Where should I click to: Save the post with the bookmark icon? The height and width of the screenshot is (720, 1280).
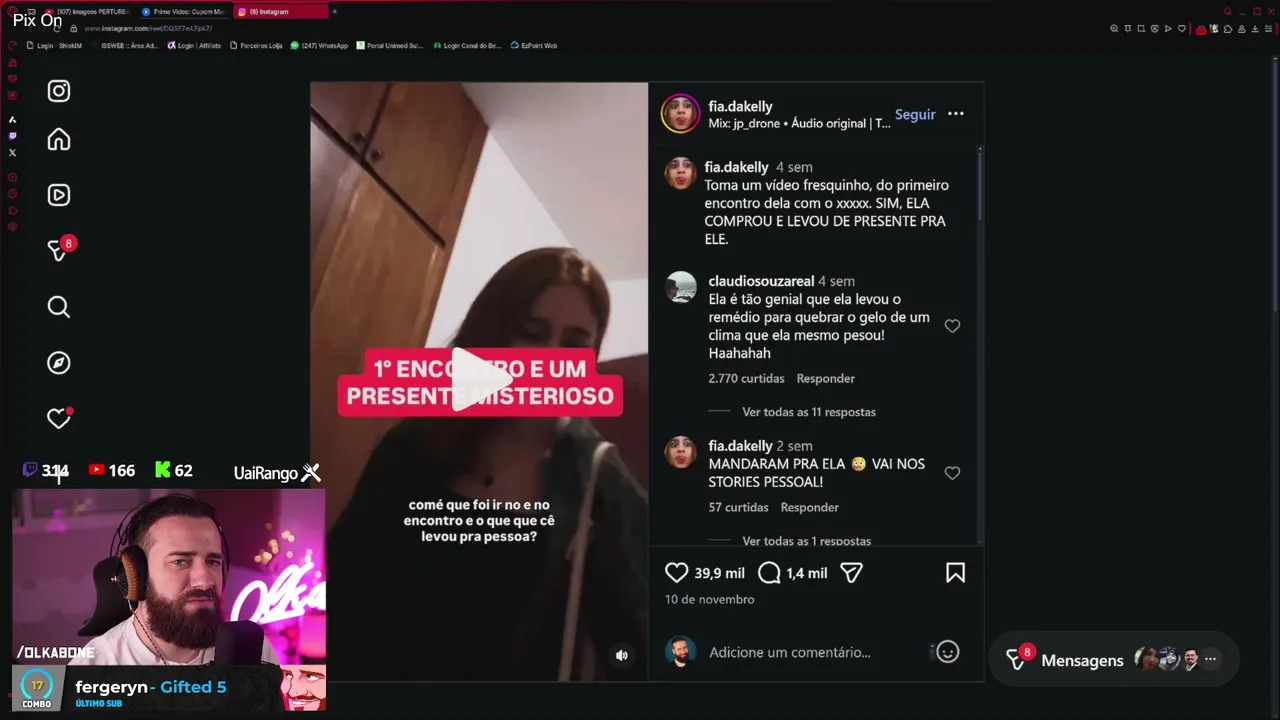tap(956, 573)
